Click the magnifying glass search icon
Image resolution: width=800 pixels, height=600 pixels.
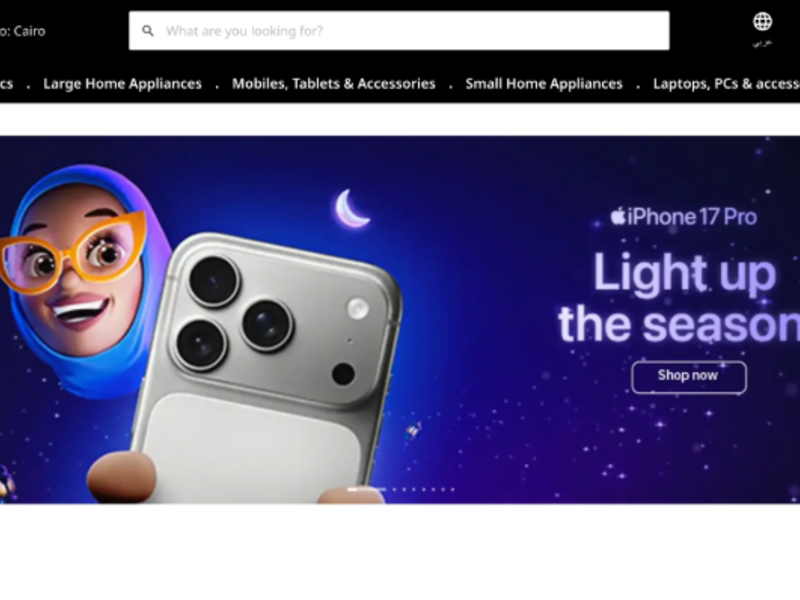[x=148, y=31]
